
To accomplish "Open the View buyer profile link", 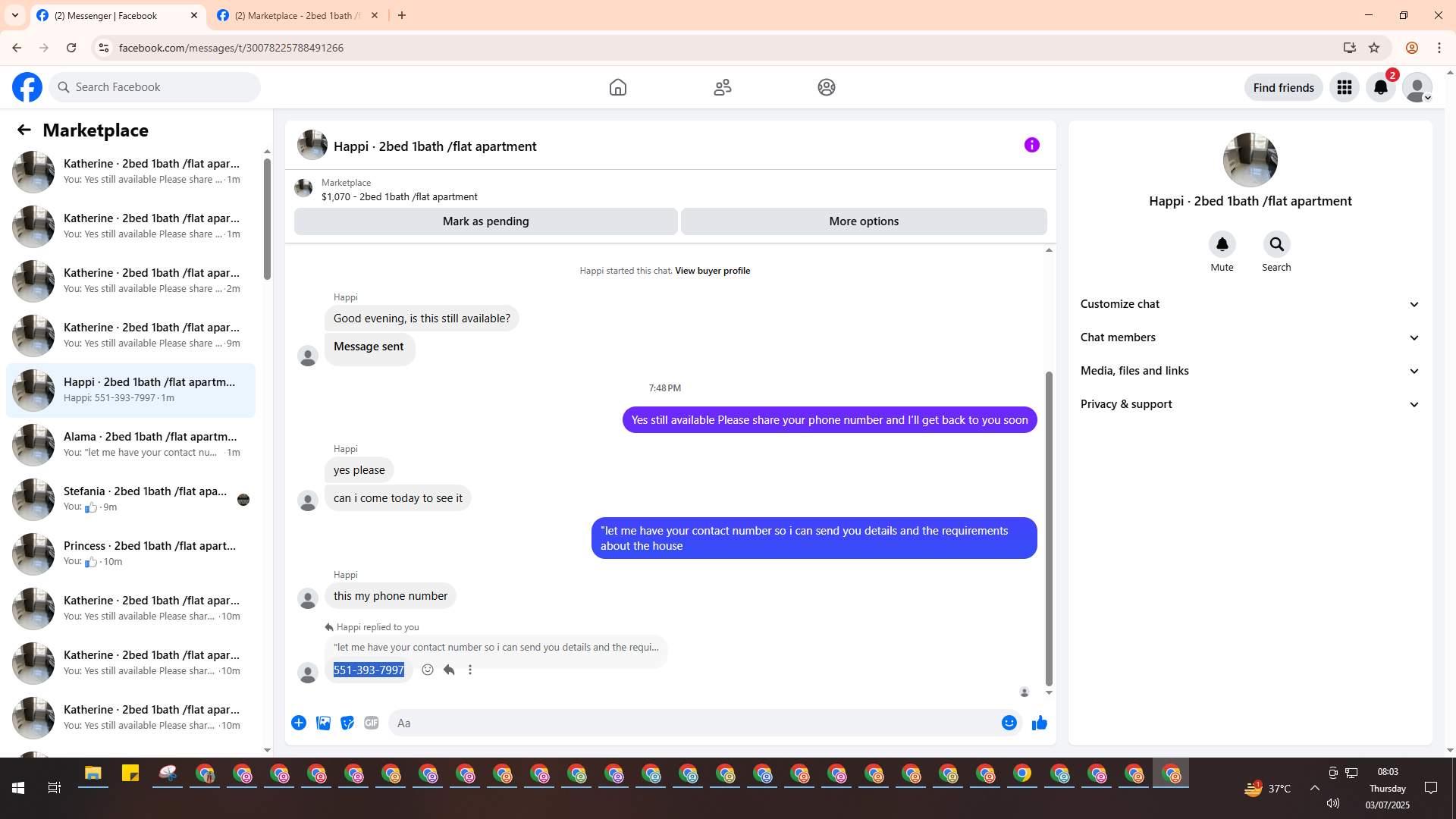I will [x=712, y=271].
